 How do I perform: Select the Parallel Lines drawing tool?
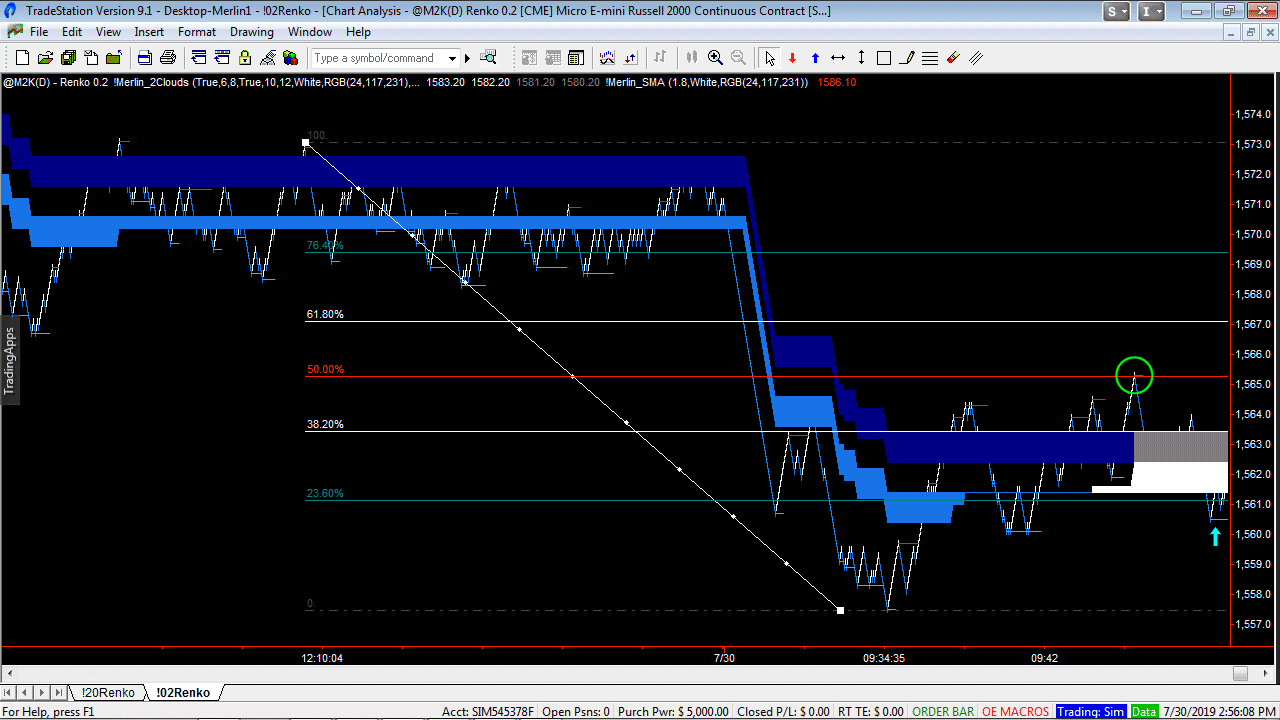(x=975, y=57)
